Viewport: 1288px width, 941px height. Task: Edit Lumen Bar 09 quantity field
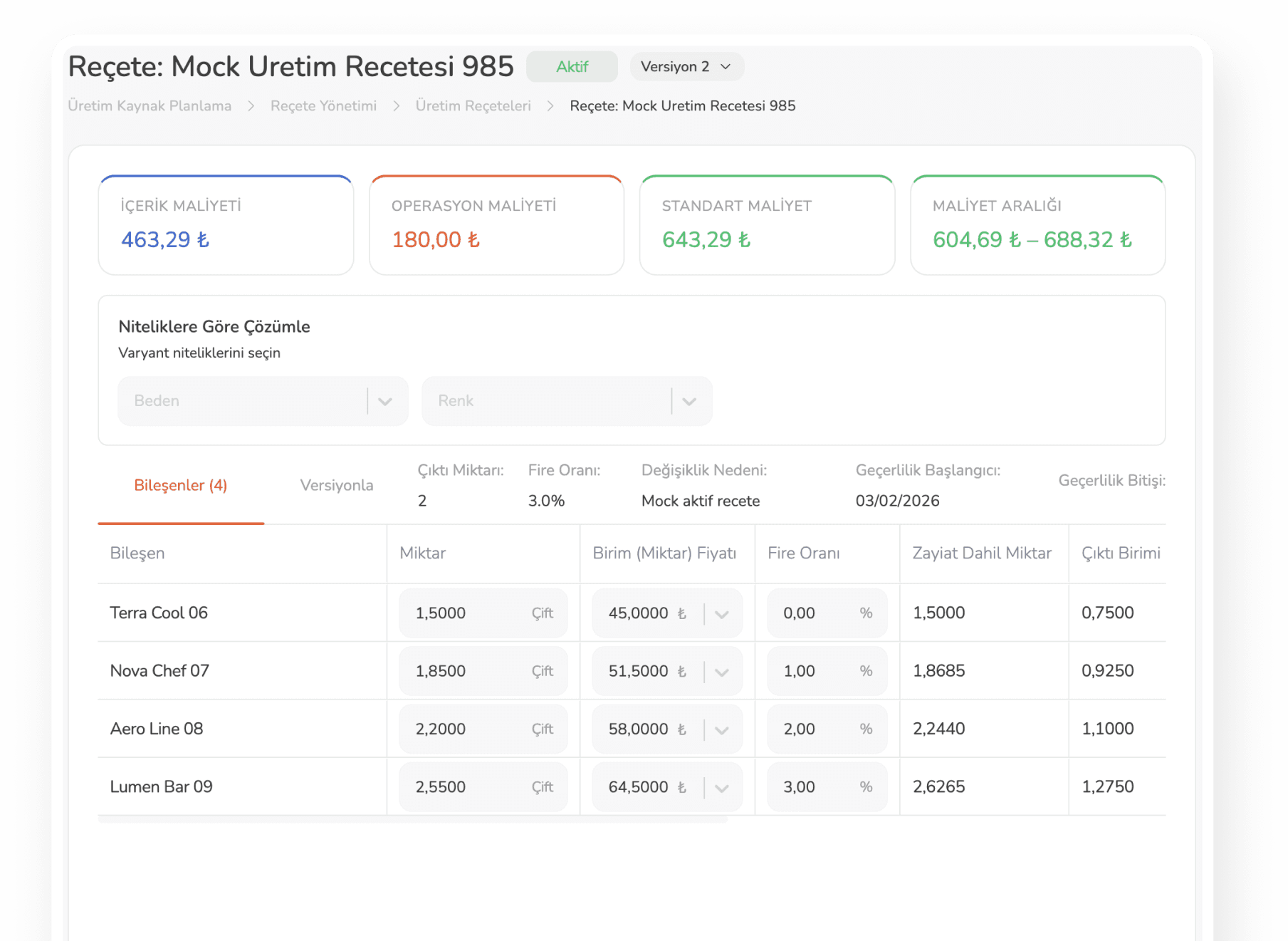tap(483, 787)
